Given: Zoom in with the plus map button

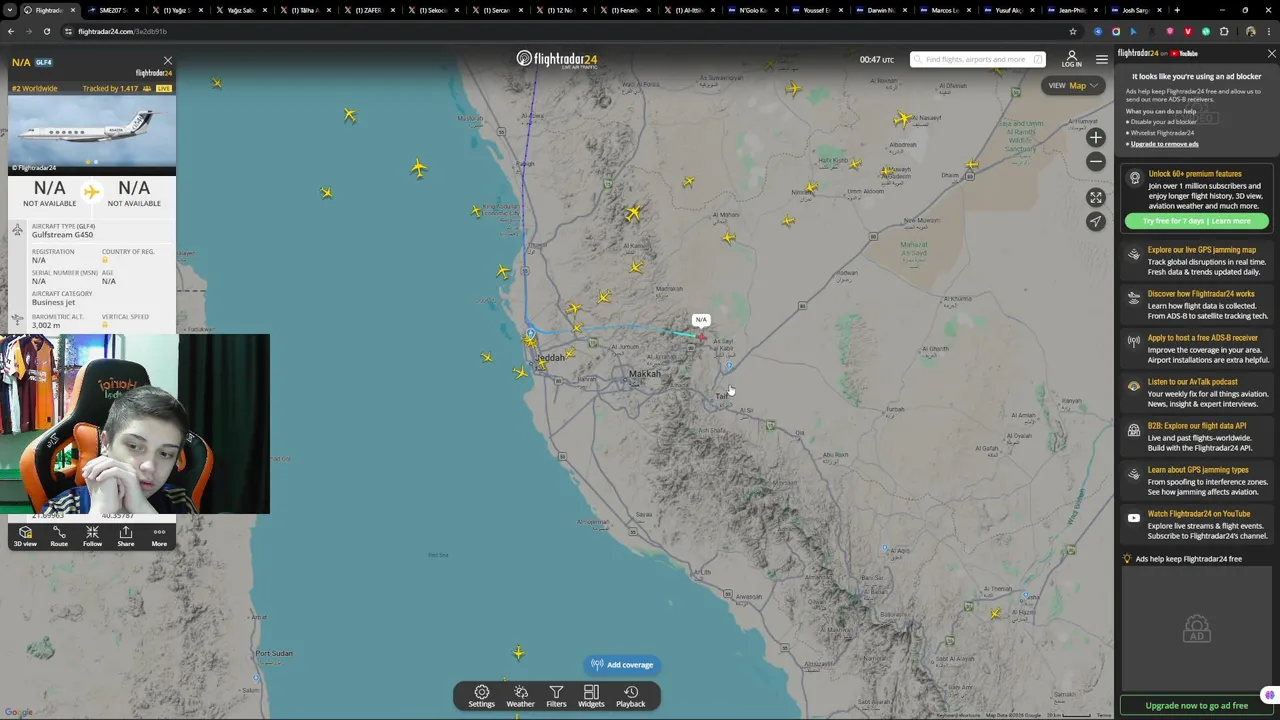Looking at the screenshot, I should [x=1096, y=138].
